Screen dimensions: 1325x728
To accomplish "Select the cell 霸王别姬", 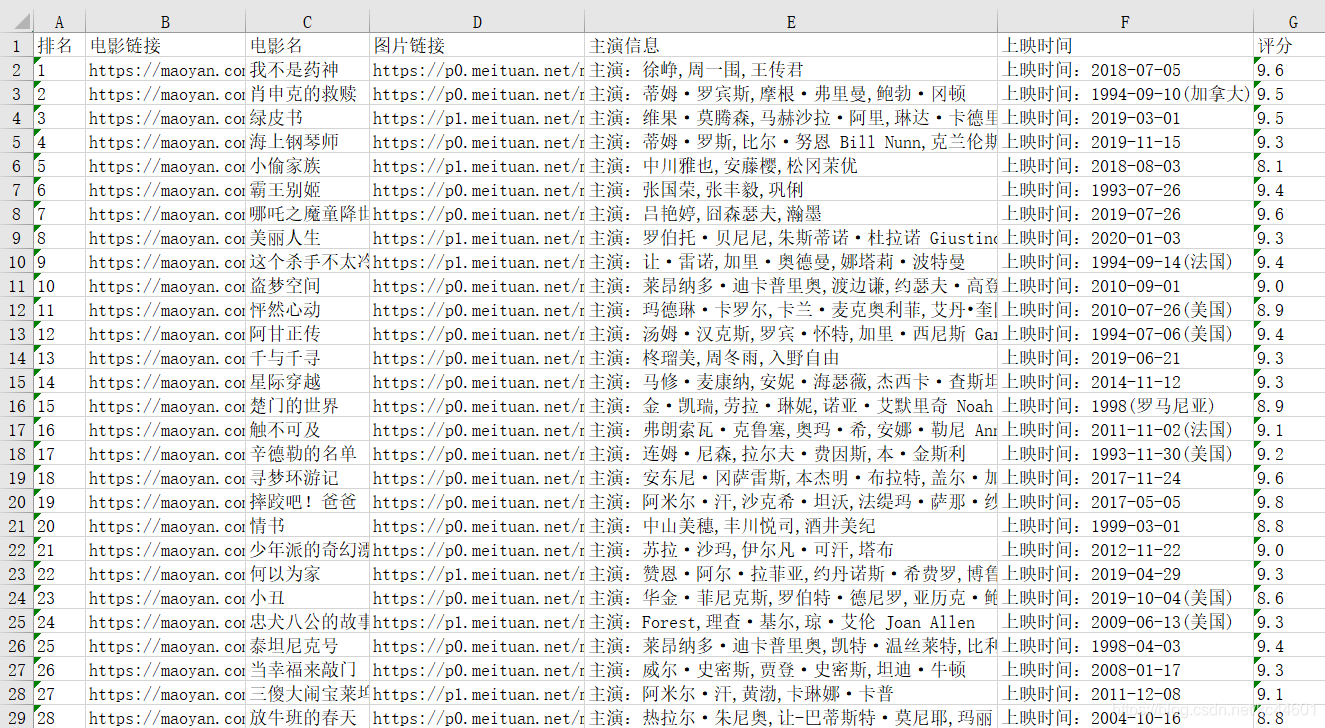I will coord(307,190).
